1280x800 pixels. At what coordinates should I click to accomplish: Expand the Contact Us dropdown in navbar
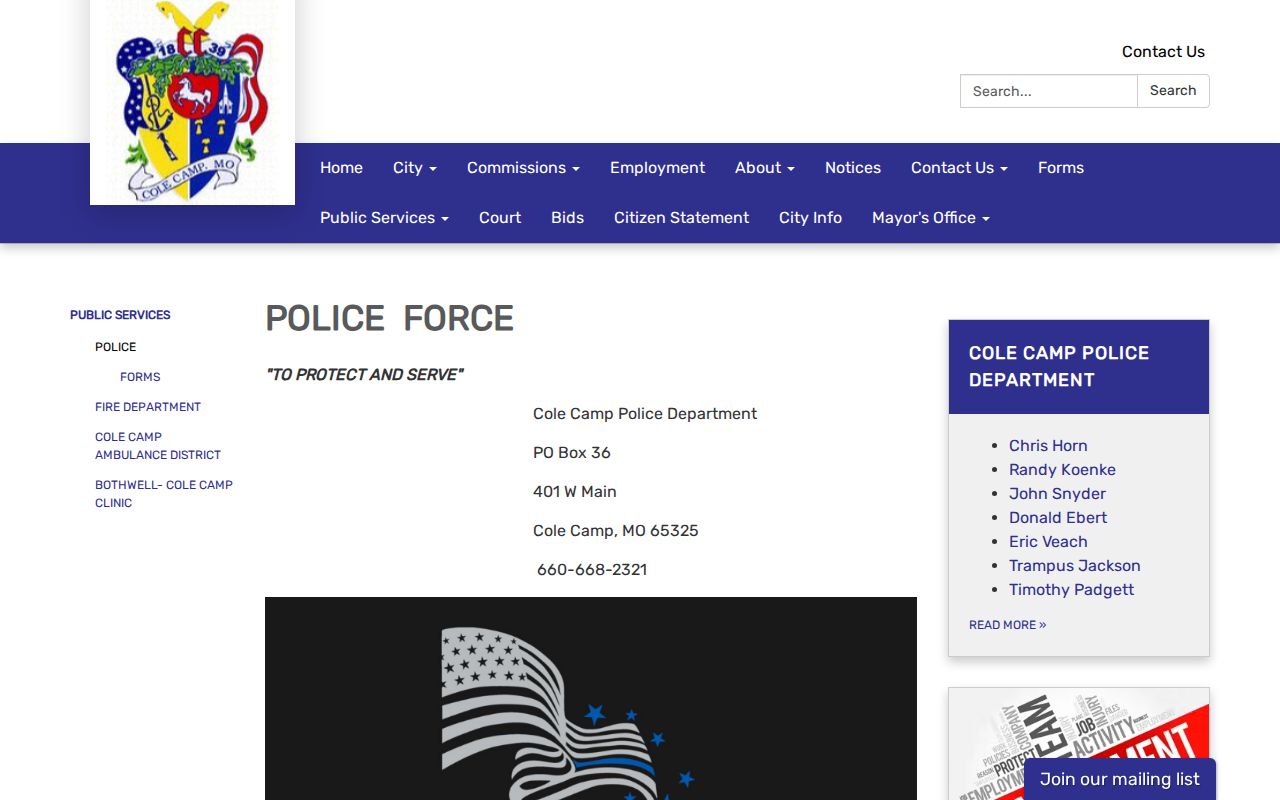pos(959,168)
